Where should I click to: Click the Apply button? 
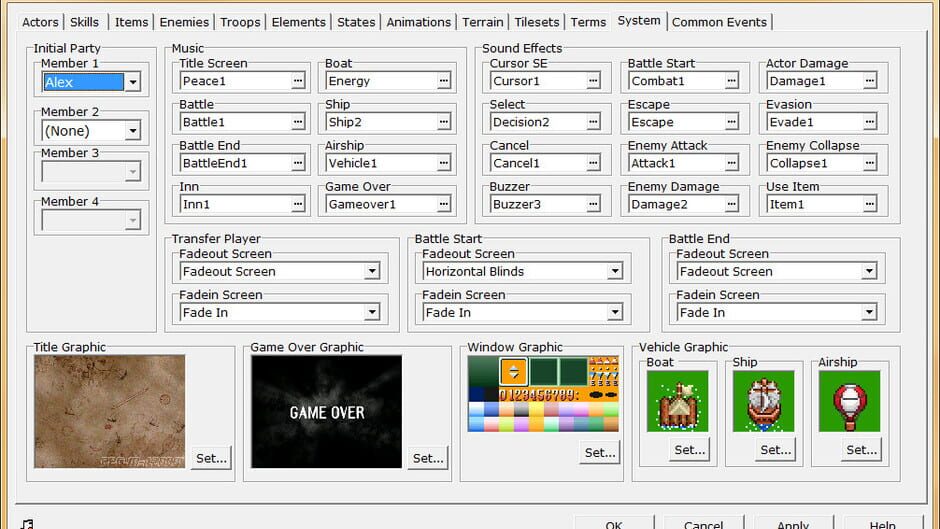coord(793,523)
